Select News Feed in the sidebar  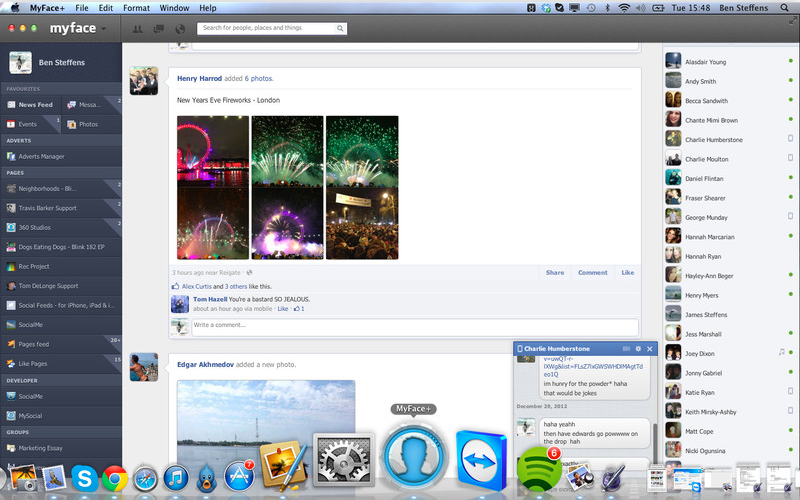(36, 104)
